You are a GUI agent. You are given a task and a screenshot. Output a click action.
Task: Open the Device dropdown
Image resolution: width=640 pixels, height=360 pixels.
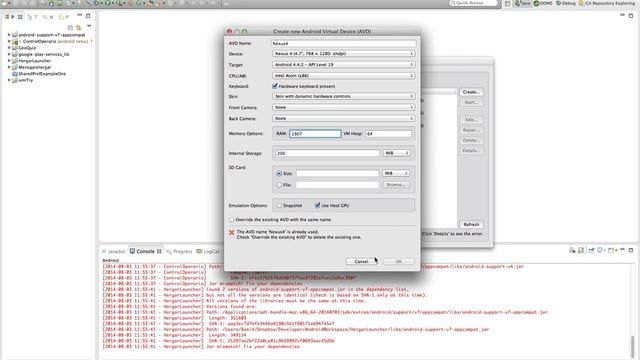344,54
